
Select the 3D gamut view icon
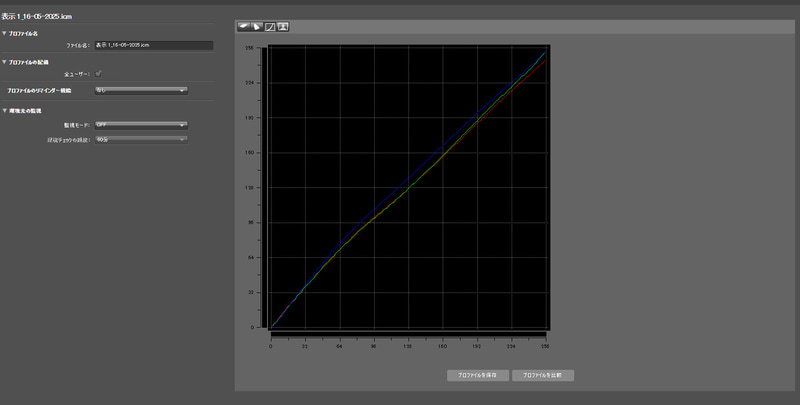pyautogui.click(x=244, y=27)
